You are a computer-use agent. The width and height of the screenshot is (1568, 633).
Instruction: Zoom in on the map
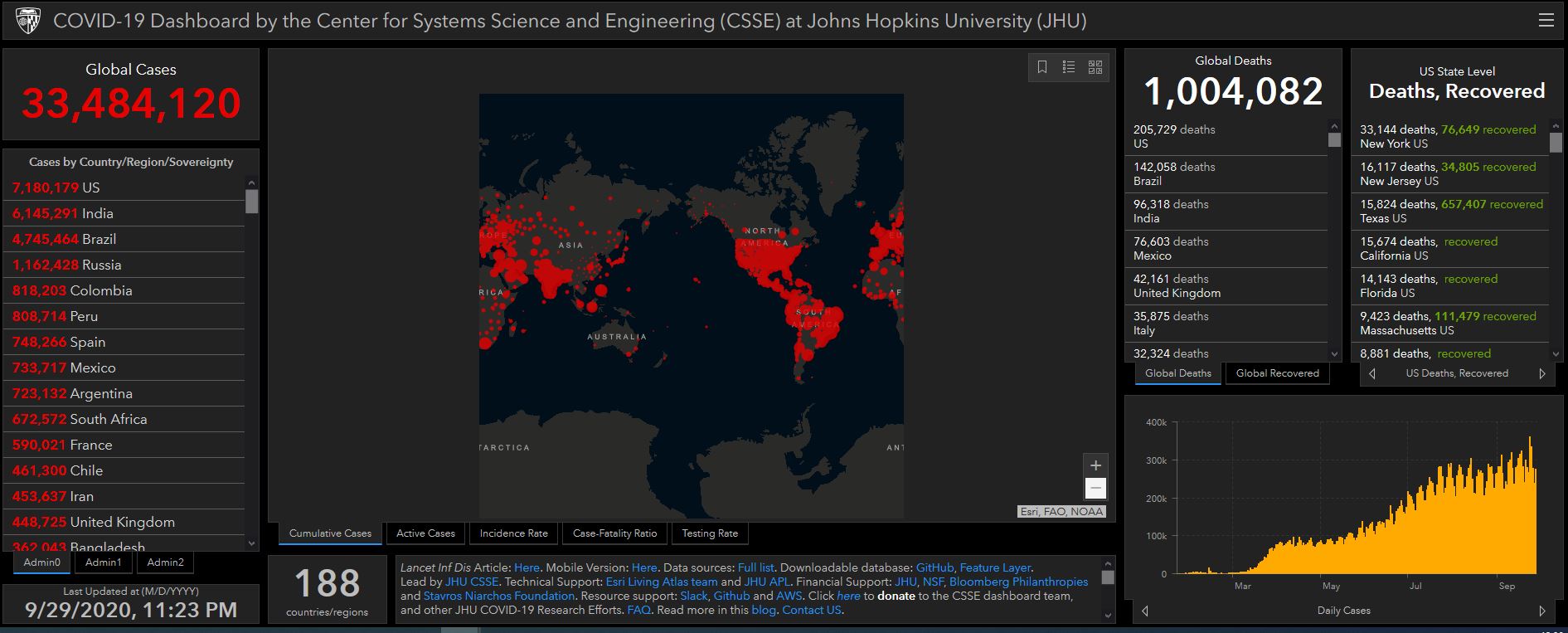tap(1095, 465)
